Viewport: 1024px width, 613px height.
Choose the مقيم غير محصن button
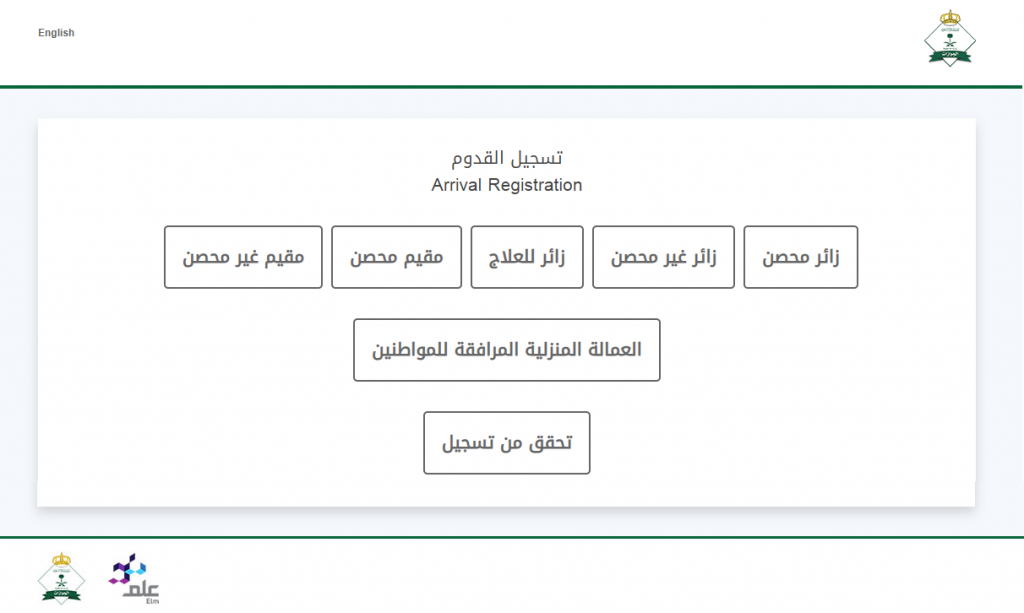click(x=243, y=257)
